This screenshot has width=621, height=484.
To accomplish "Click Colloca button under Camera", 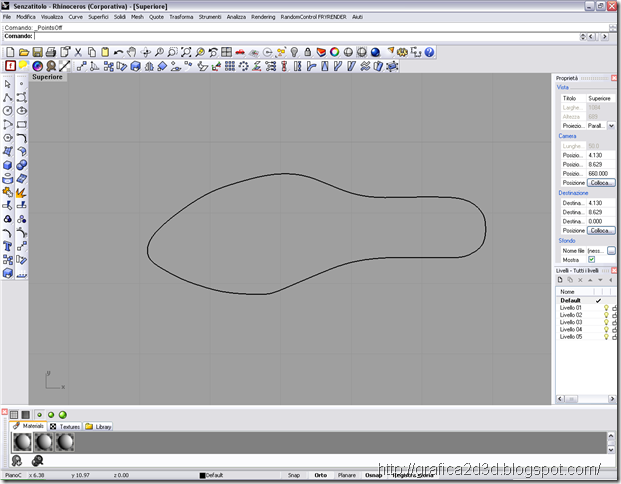I will [600, 183].
